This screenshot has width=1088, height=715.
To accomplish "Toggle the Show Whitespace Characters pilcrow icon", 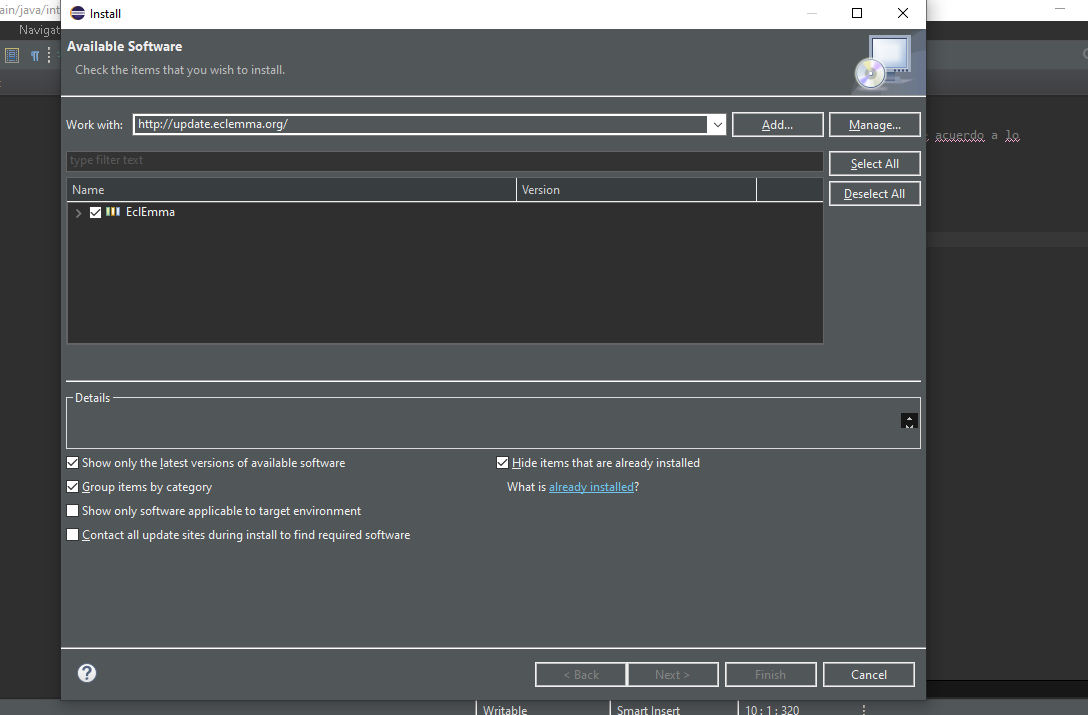I will (x=34, y=56).
